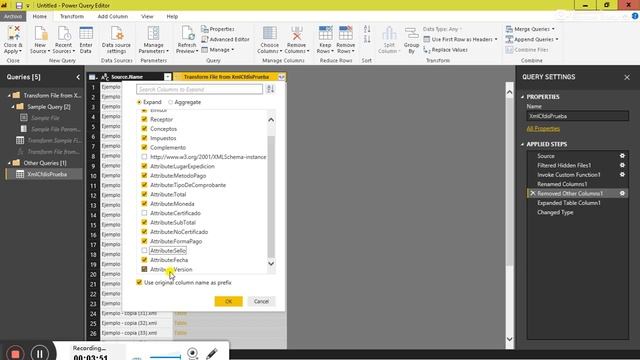
Task: Check the Attribute:Sello checkbox
Action: coord(144,251)
